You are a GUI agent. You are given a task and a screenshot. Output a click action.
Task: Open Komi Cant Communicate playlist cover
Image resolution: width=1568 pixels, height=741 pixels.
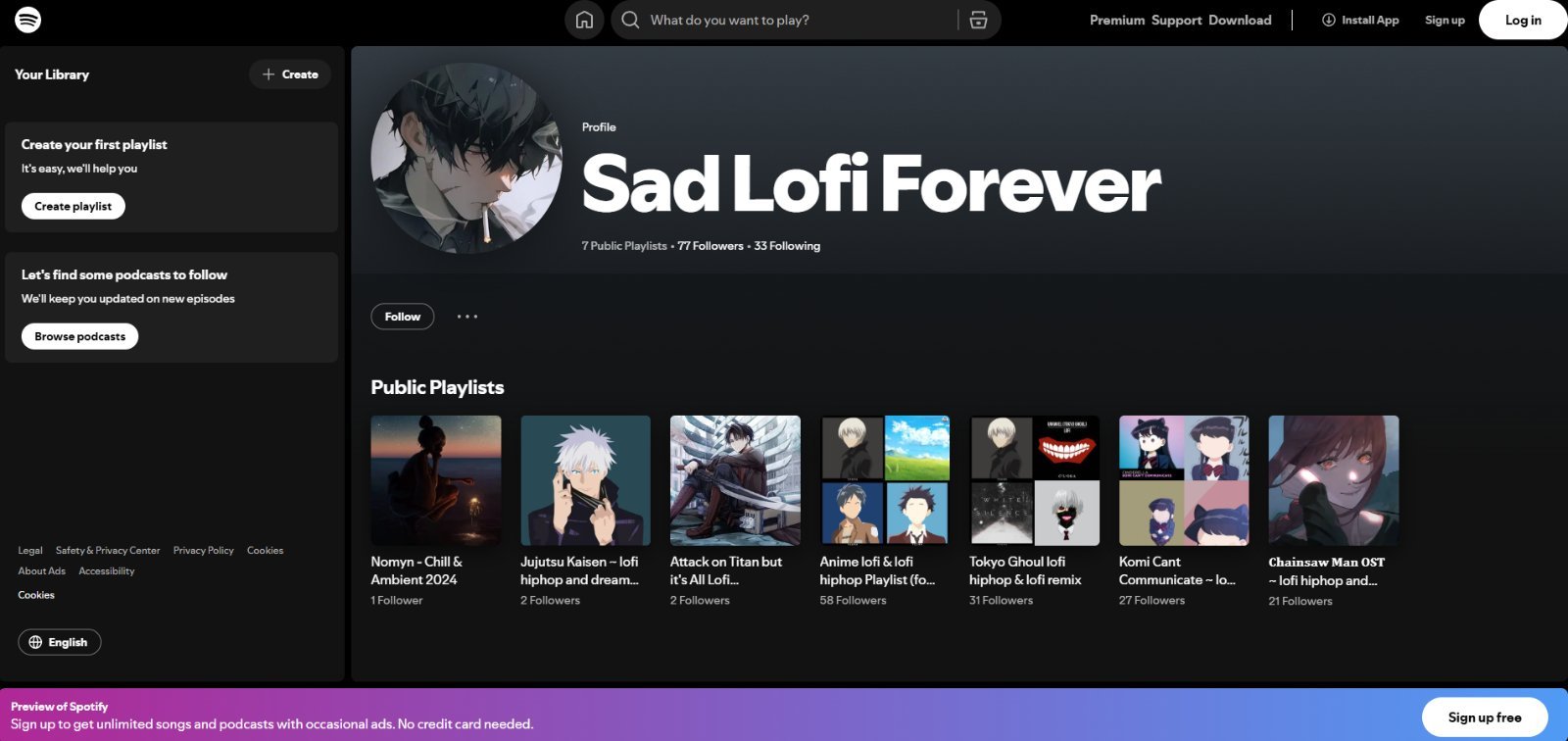(1184, 480)
